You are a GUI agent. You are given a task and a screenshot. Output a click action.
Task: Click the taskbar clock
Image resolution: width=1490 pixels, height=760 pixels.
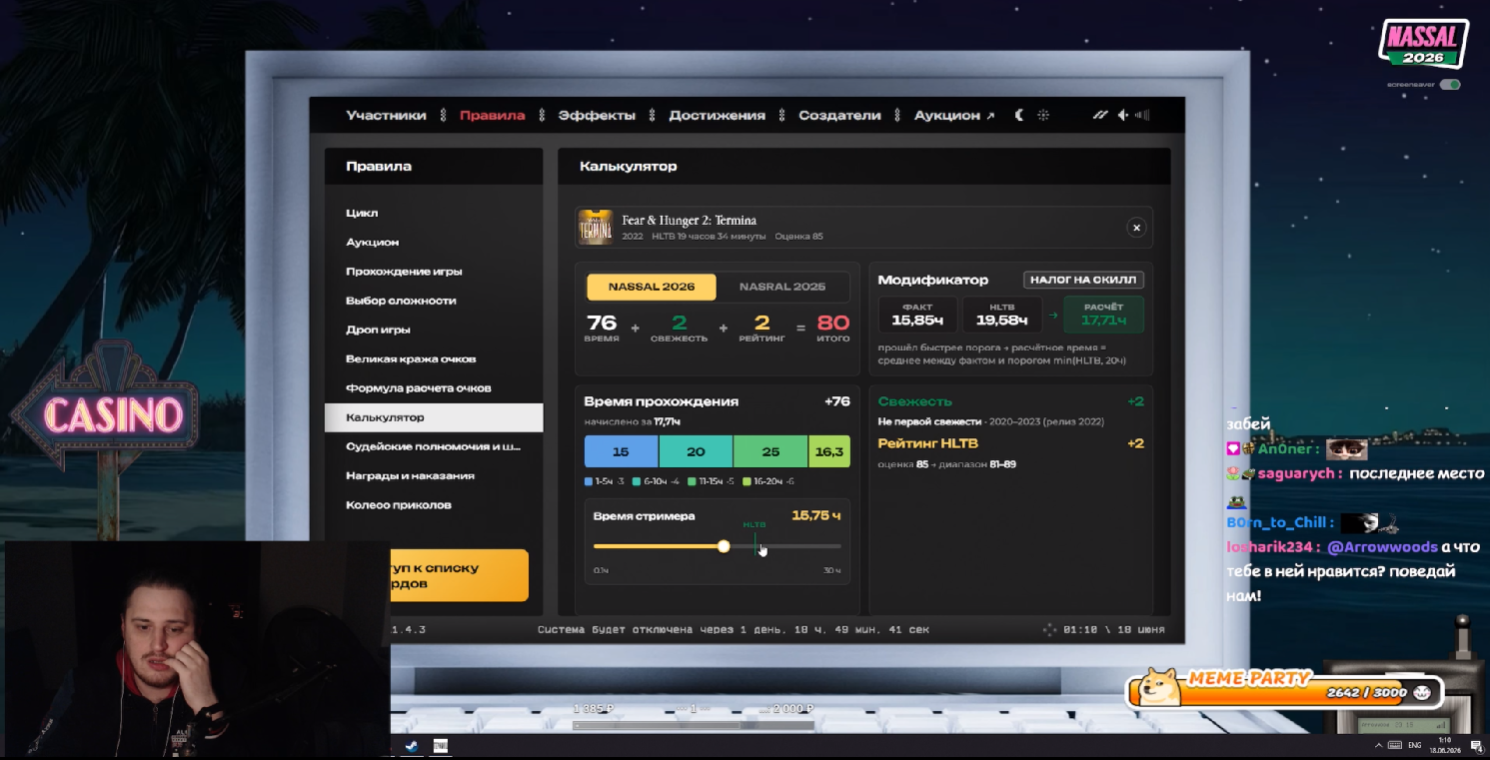[x=1446, y=746]
